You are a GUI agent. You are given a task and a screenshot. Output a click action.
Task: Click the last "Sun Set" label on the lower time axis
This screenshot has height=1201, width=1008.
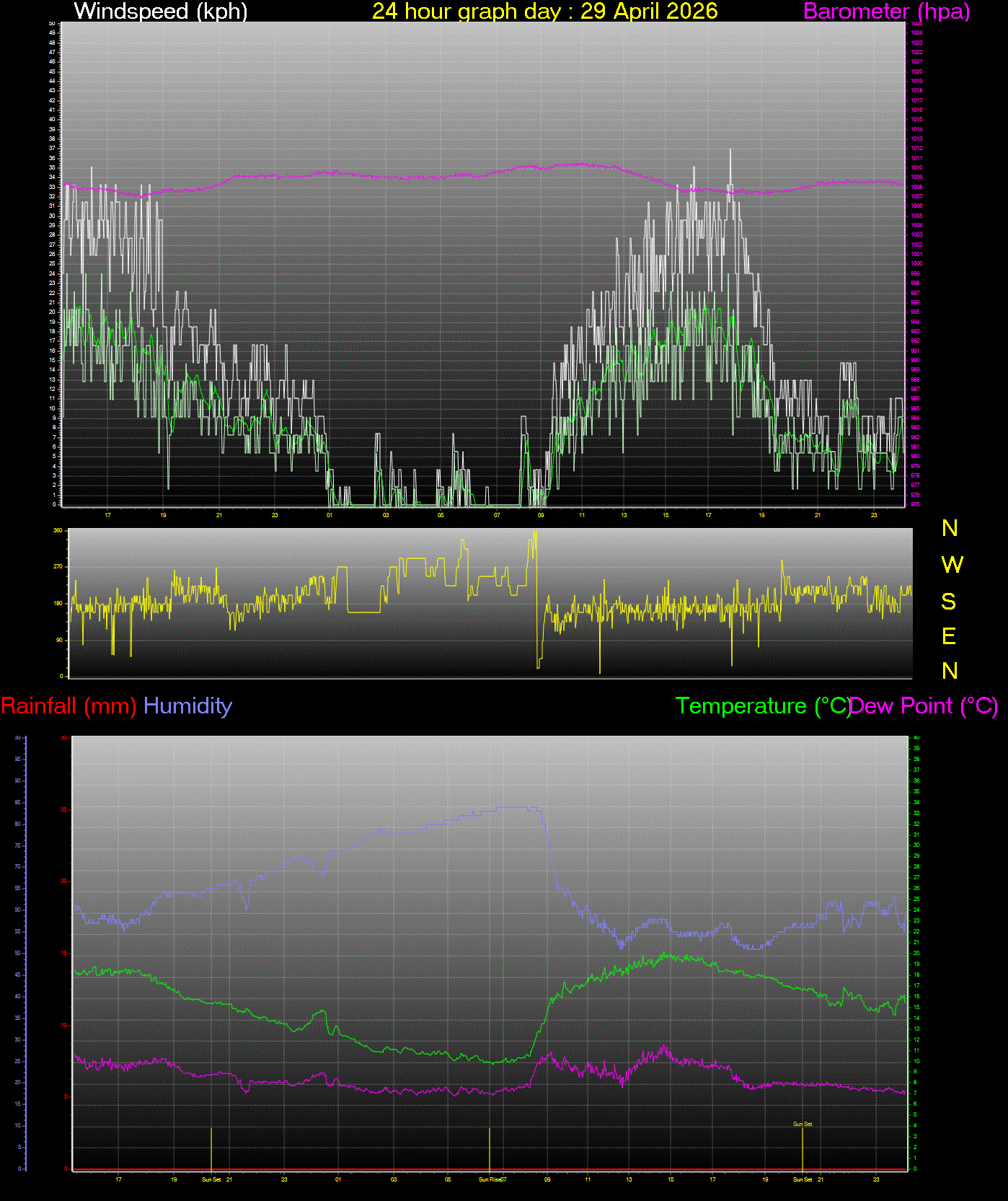(x=803, y=1179)
